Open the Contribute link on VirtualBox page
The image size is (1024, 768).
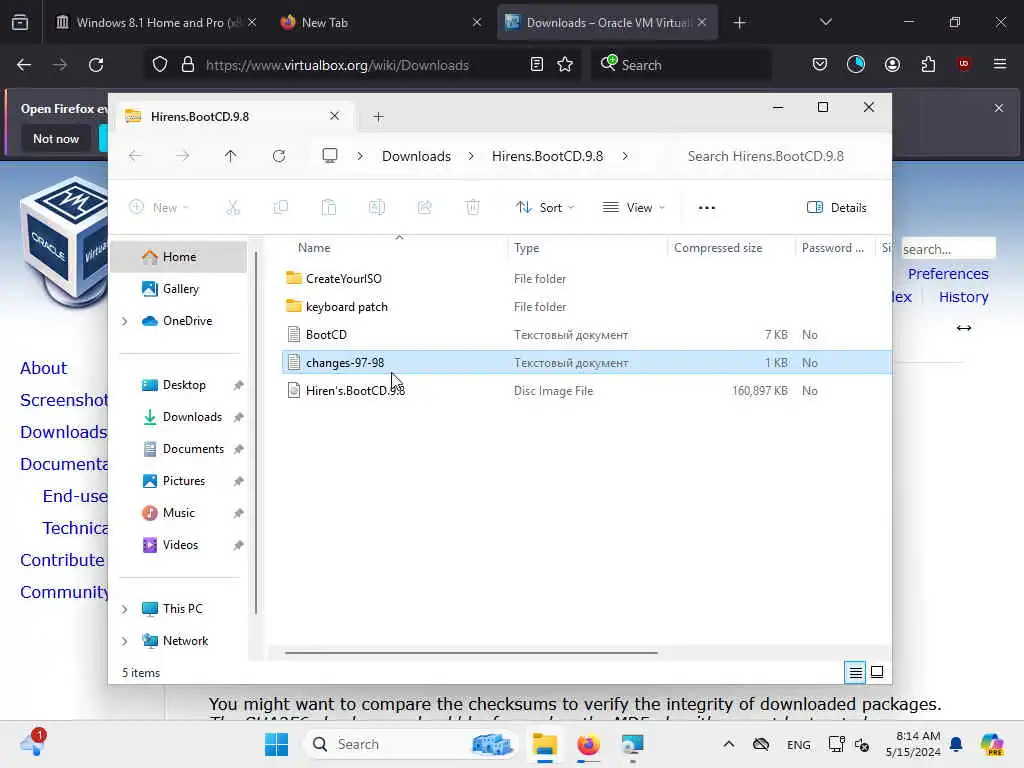pyautogui.click(x=62, y=560)
